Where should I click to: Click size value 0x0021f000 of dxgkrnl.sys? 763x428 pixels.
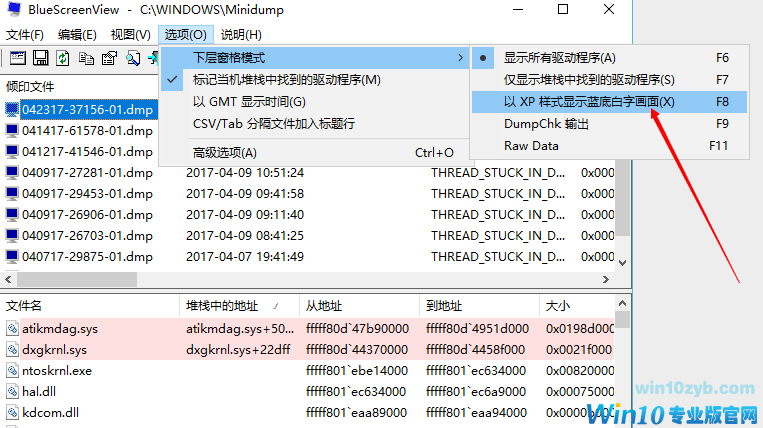tap(579, 350)
